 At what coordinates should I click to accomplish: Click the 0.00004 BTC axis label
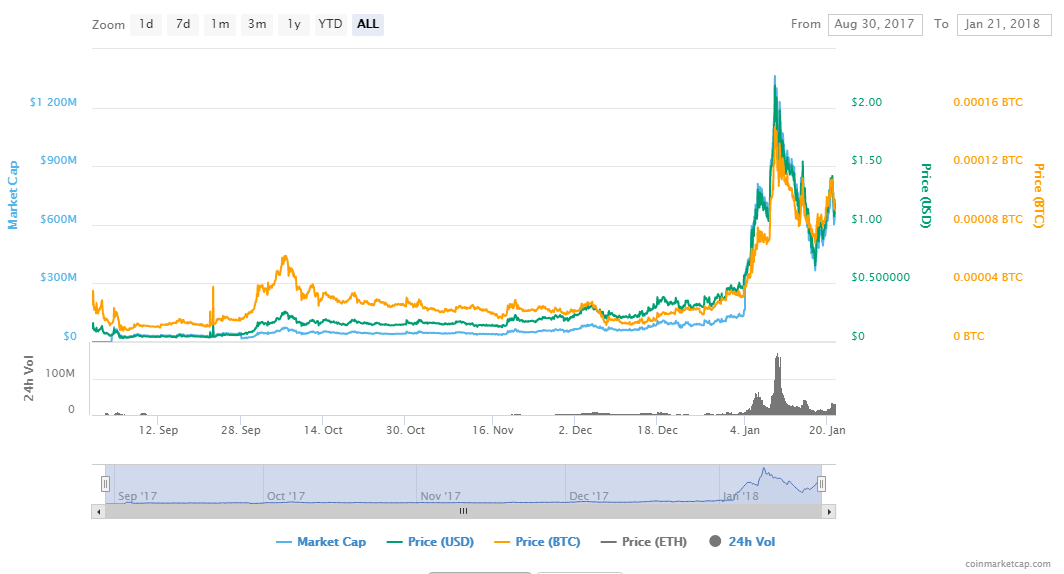point(987,278)
